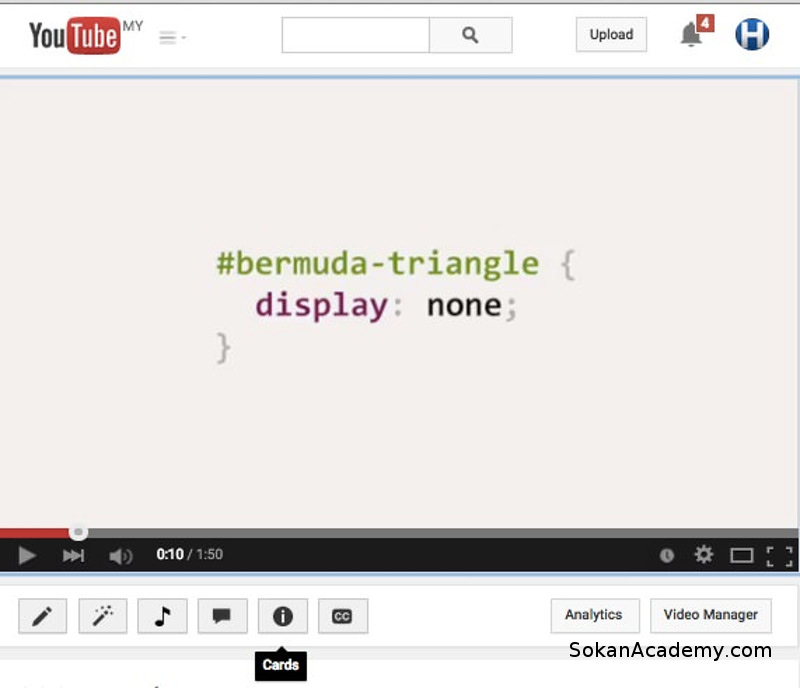Play the video
This screenshot has height=688, width=800.
(27, 555)
